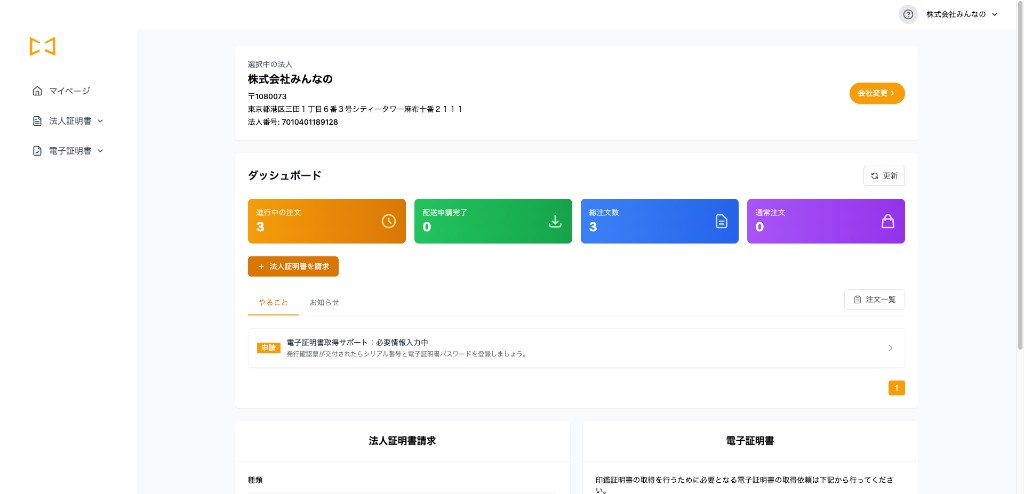
Task: Click the orange logo in sidebar
Action: point(42,46)
